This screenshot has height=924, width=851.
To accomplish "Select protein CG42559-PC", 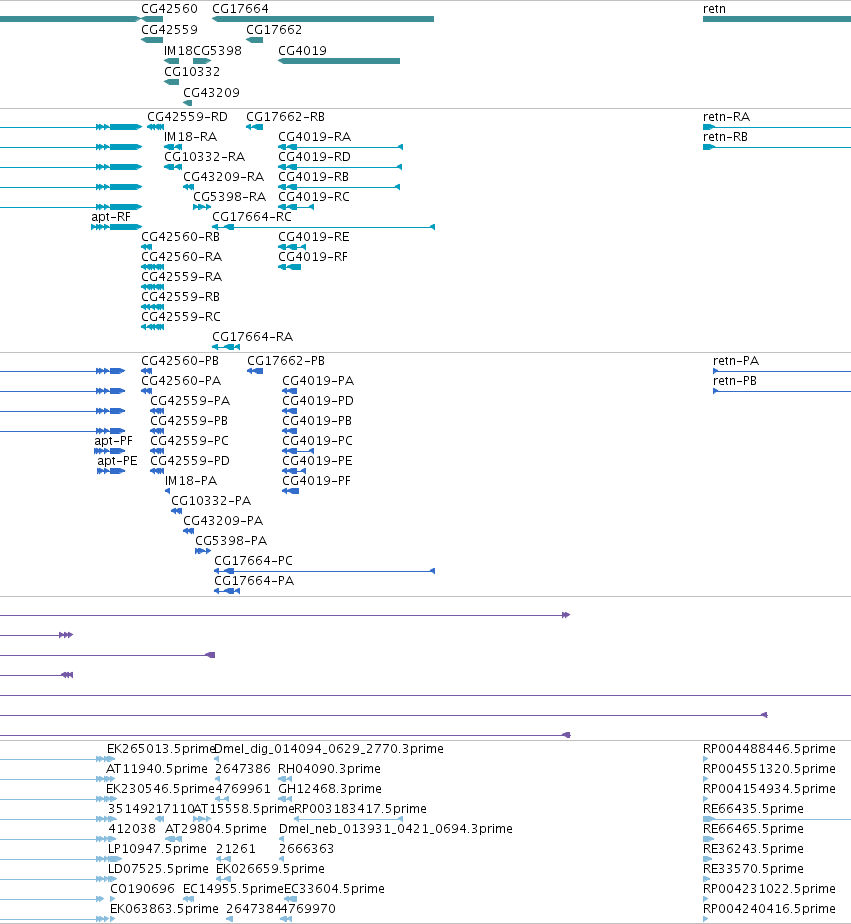I will coord(189,441).
